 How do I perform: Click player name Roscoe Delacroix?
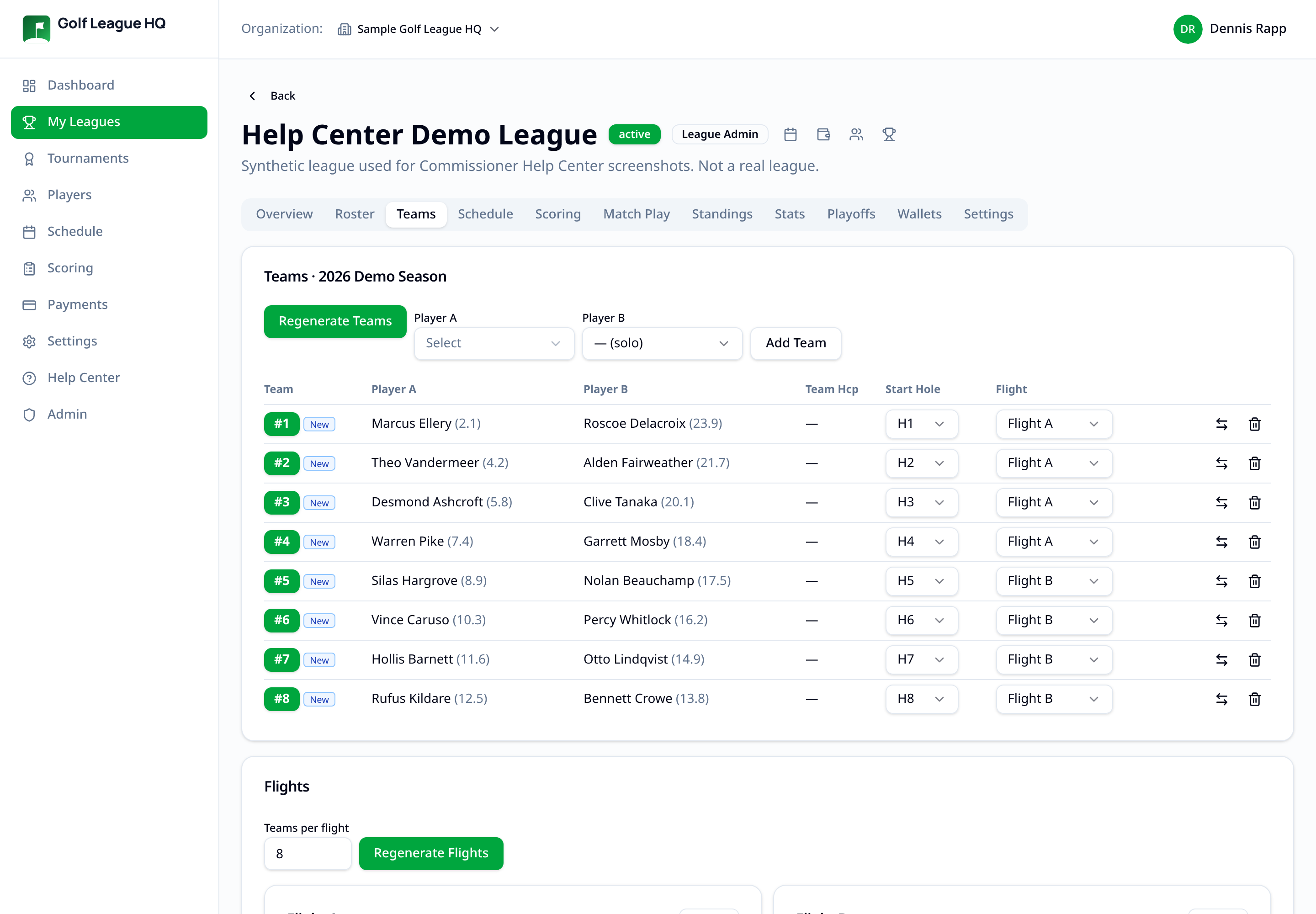point(634,424)
